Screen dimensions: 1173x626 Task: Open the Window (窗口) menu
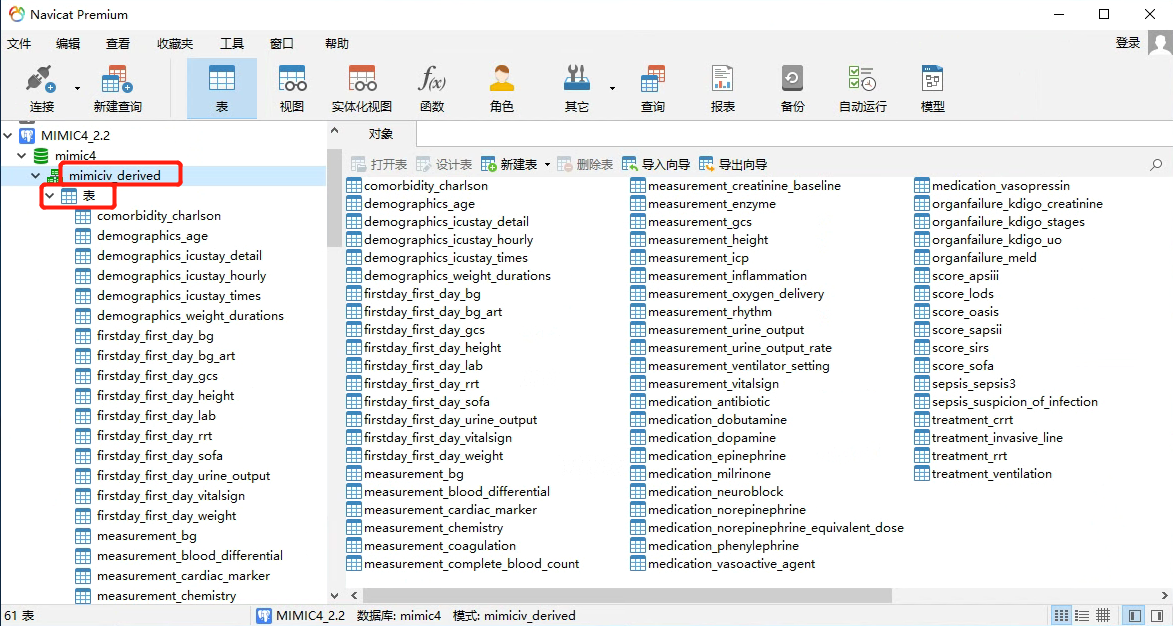281,44
